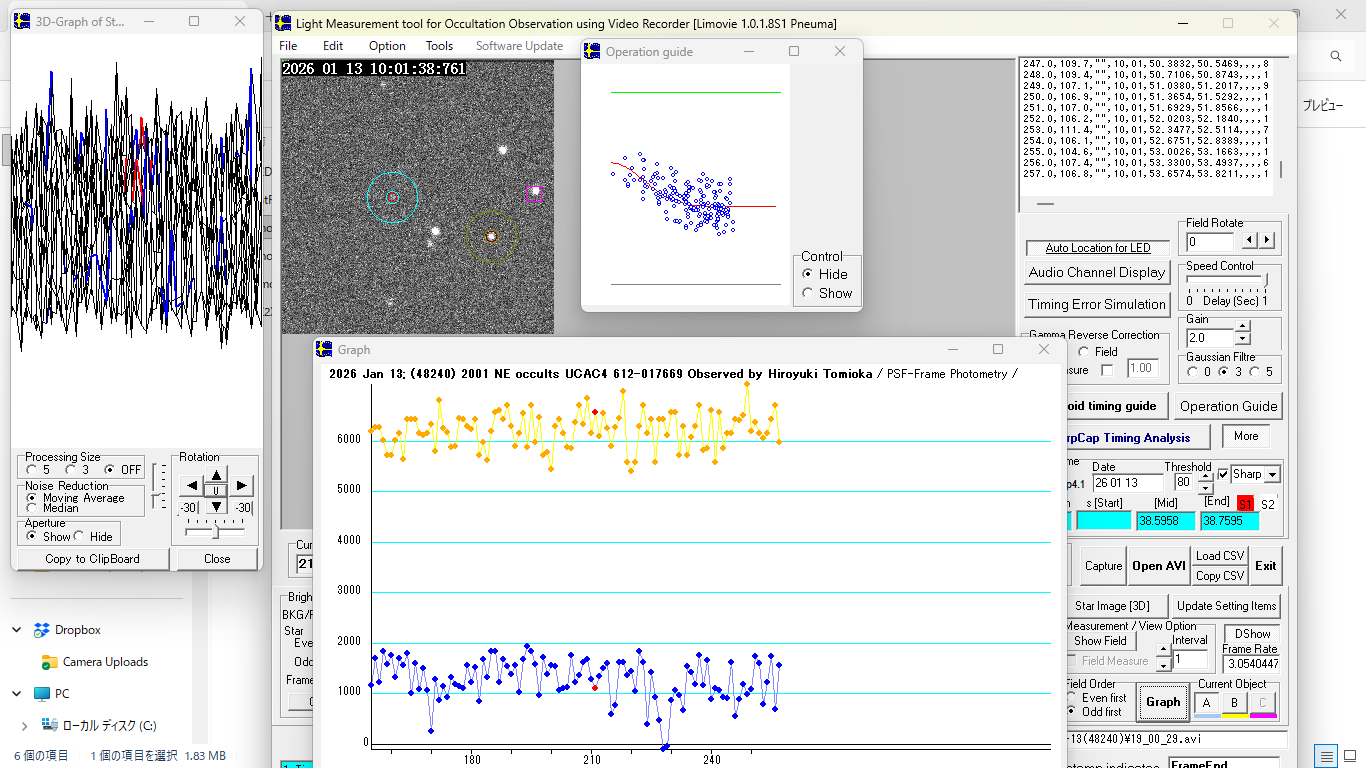This screenshot has width=1366, height=768.
Task: Click the red S1 indicator
Action: coord(1245,504)
